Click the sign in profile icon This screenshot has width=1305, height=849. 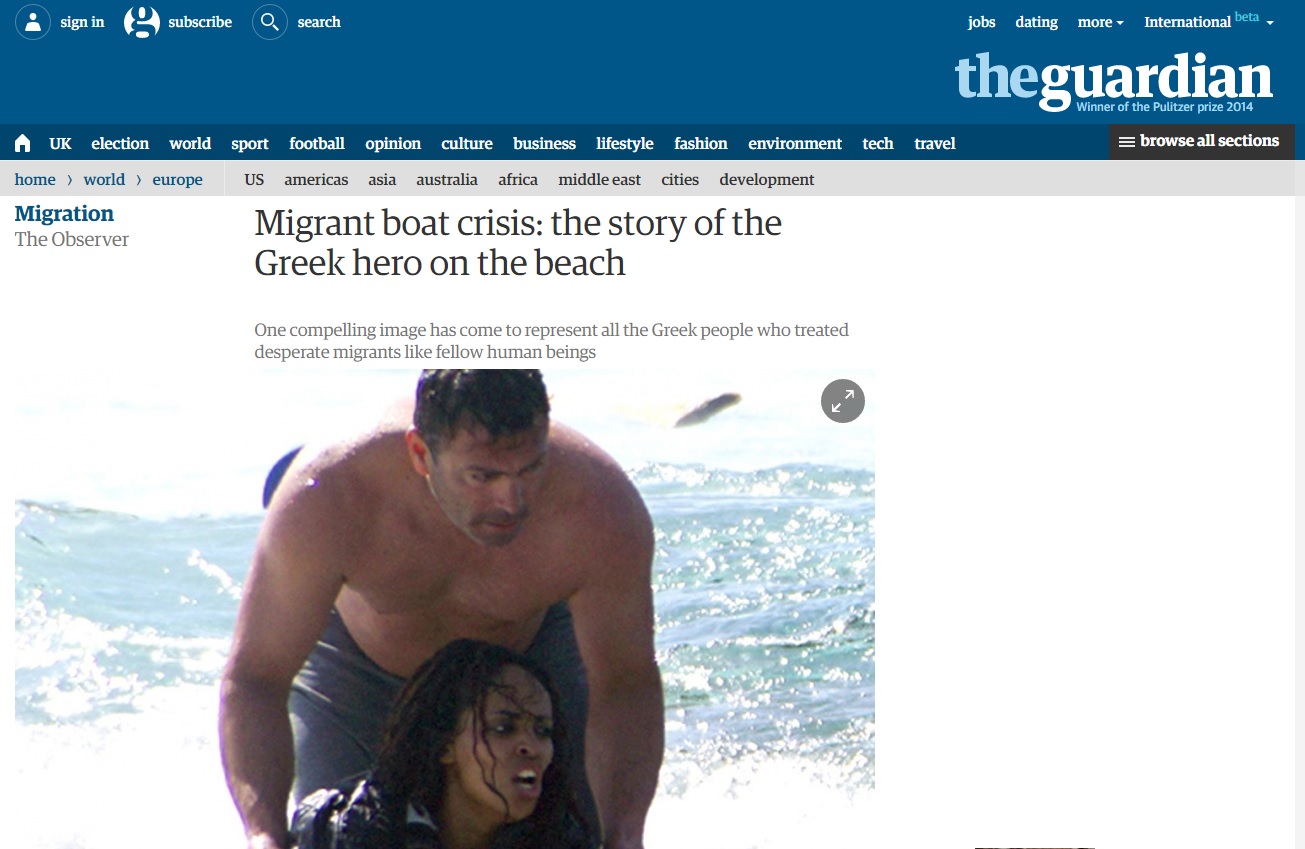point(33,22)
